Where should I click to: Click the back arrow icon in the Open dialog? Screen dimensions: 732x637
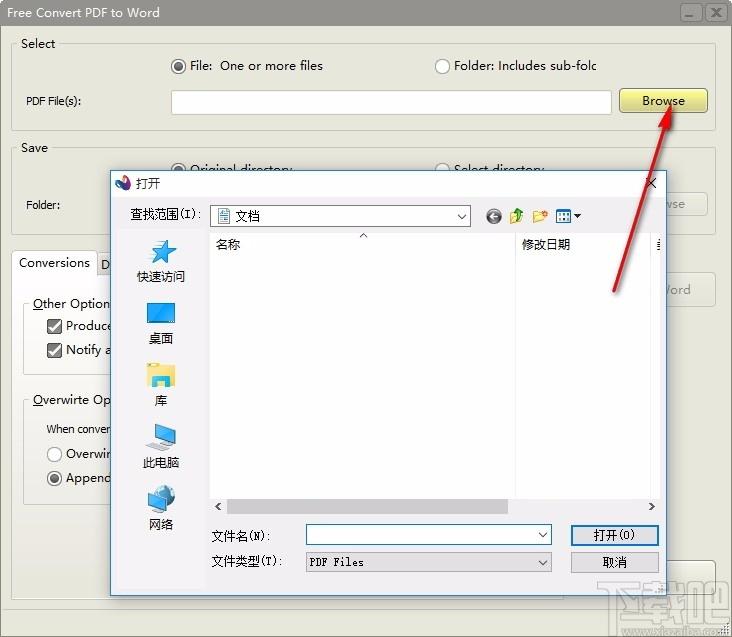(x=493, y=216)
